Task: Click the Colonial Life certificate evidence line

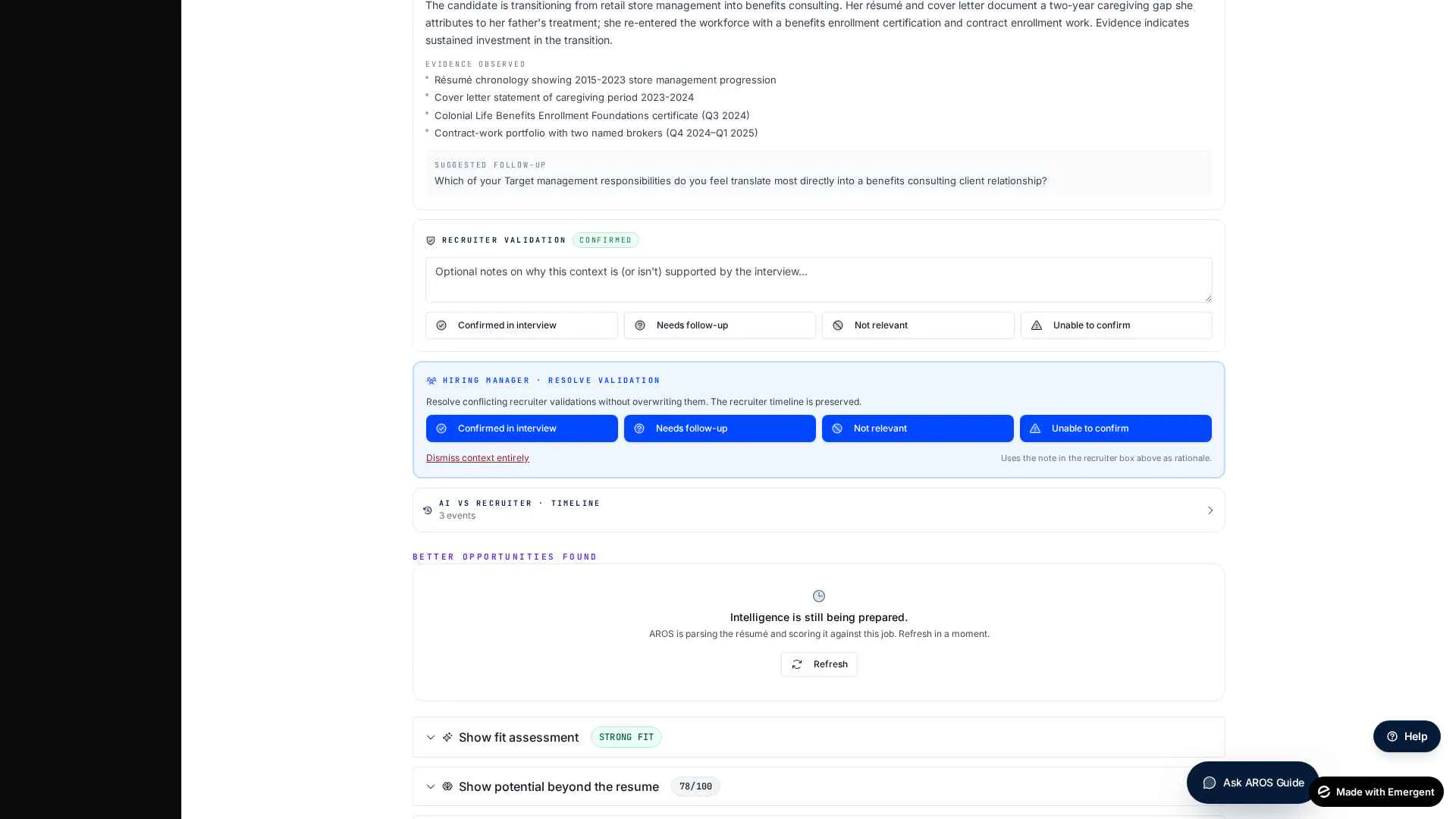Action: 592,115
